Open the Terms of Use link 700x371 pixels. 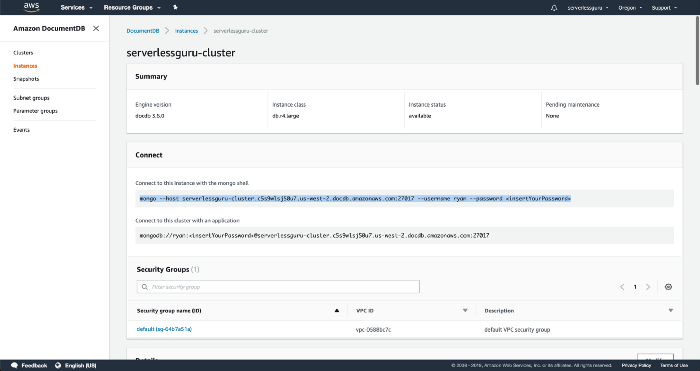tap(674, 366)
